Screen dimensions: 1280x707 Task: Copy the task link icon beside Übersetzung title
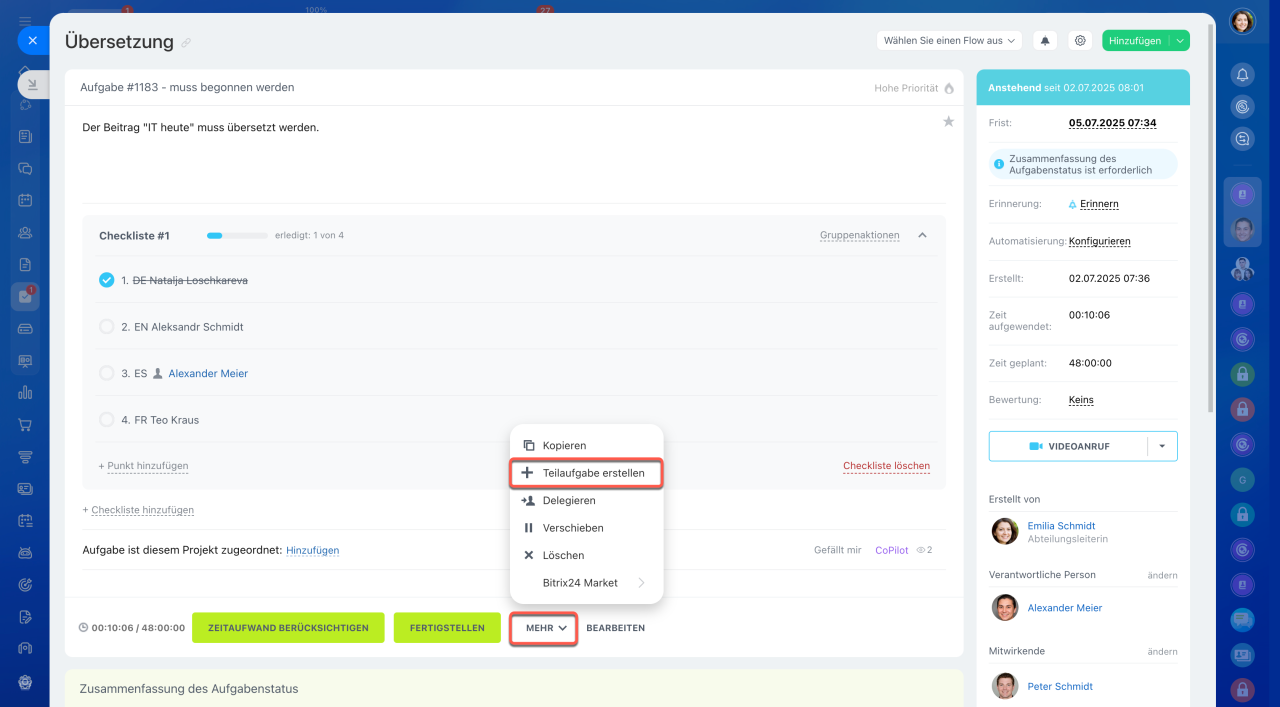pyautogui.click(x=186, y=43)
